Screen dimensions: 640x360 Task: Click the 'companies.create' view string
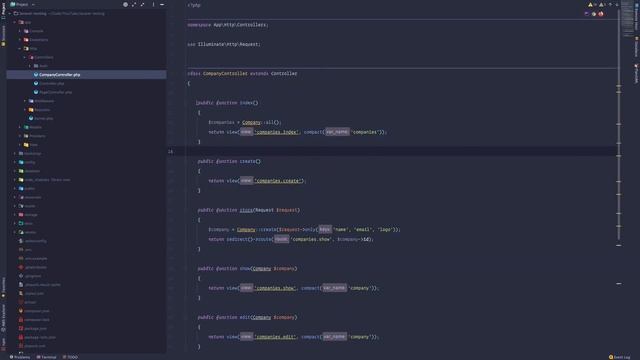tap(279, 180)
